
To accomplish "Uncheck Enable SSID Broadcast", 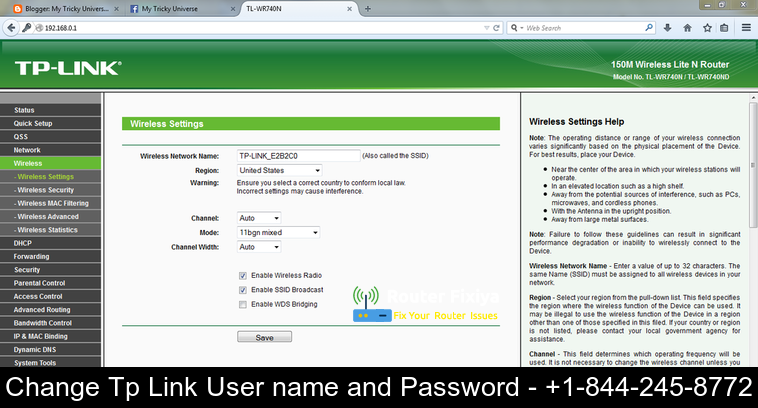I will click(243, 290).
